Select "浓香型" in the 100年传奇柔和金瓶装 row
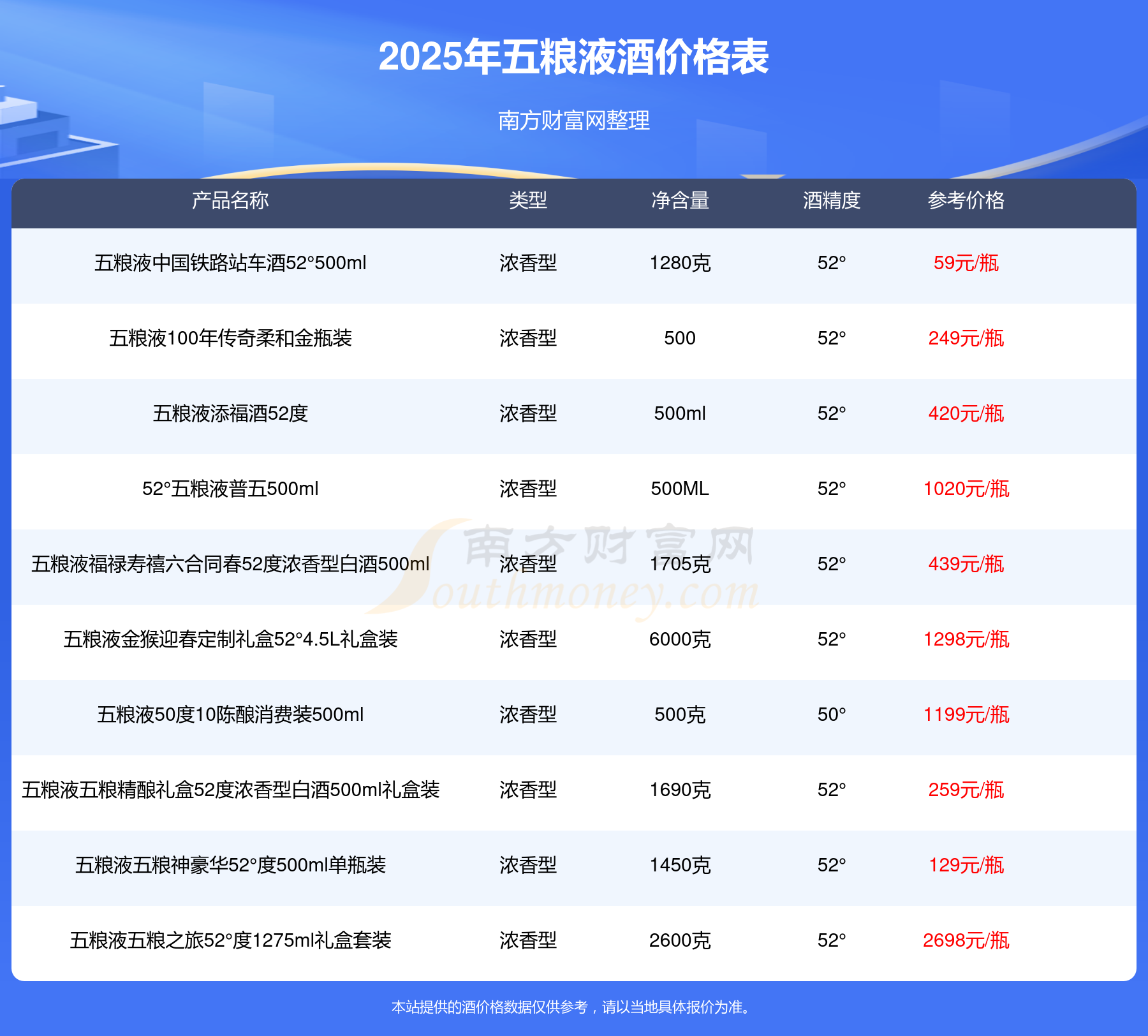Viewport: 1148px width, 1036px height. pos(528,338)
